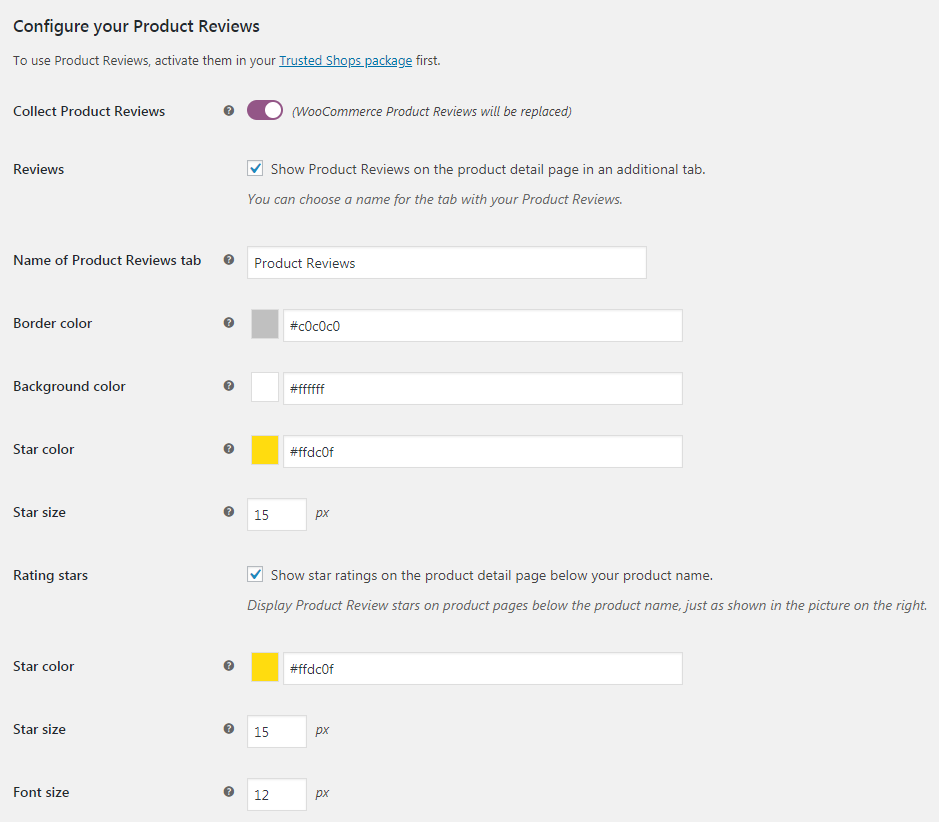Image resolution: width=939 pixels, height=822 pixels.
Task: Open the Background color white swatch picker
Action: (x=265, y=387)
